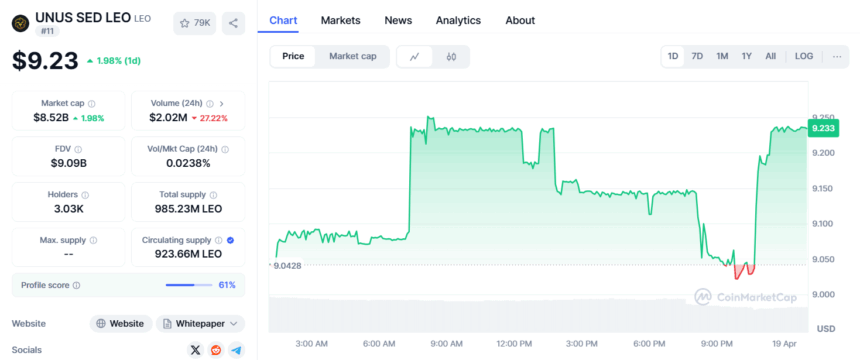Click the 1.98% (1d) price change
This screenshot has height=360, width=860.
tap(114, 60)
